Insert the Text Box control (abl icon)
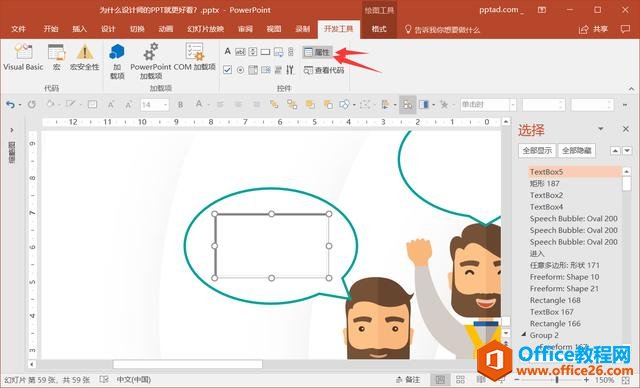 [x=240, y=52]
